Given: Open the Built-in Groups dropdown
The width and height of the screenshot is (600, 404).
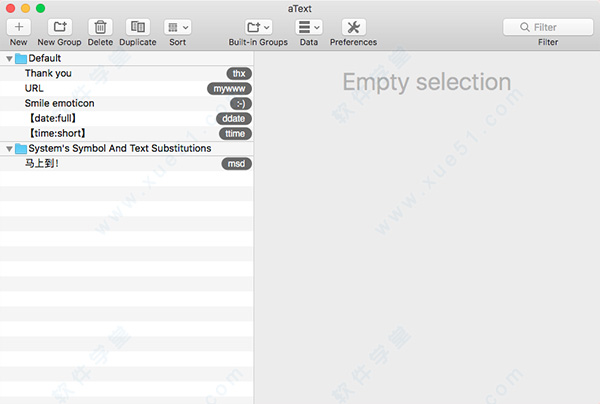Looking at the screenshot, I should 258,27.
